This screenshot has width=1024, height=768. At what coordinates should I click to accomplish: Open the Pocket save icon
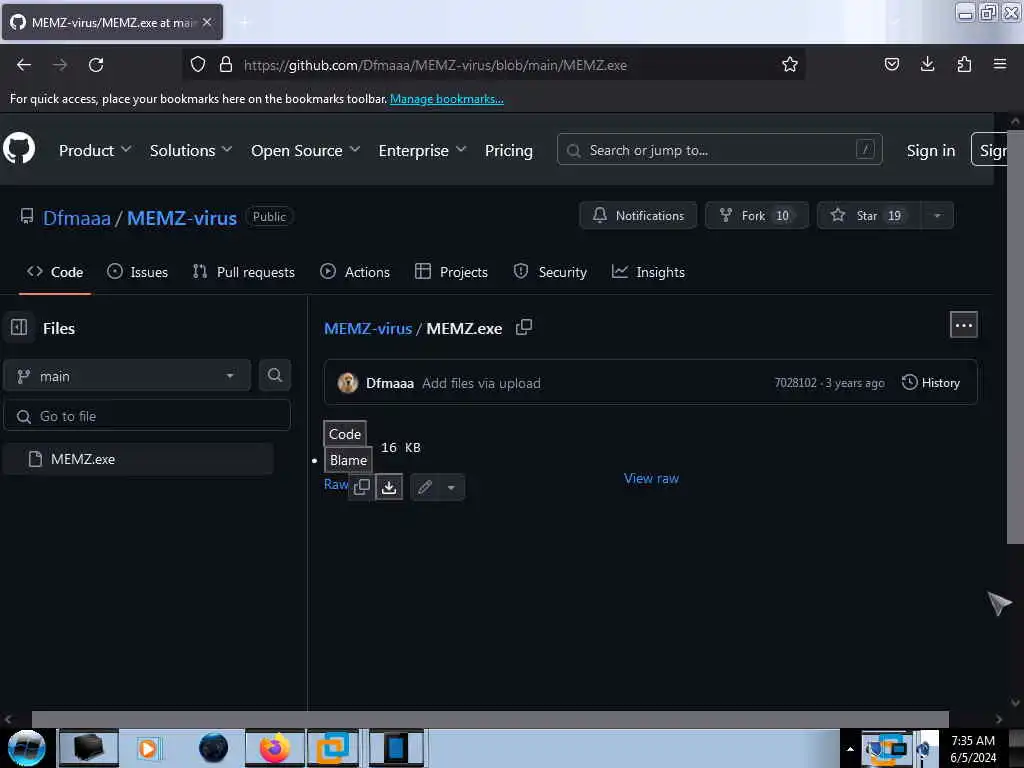(x=891, y=64)
